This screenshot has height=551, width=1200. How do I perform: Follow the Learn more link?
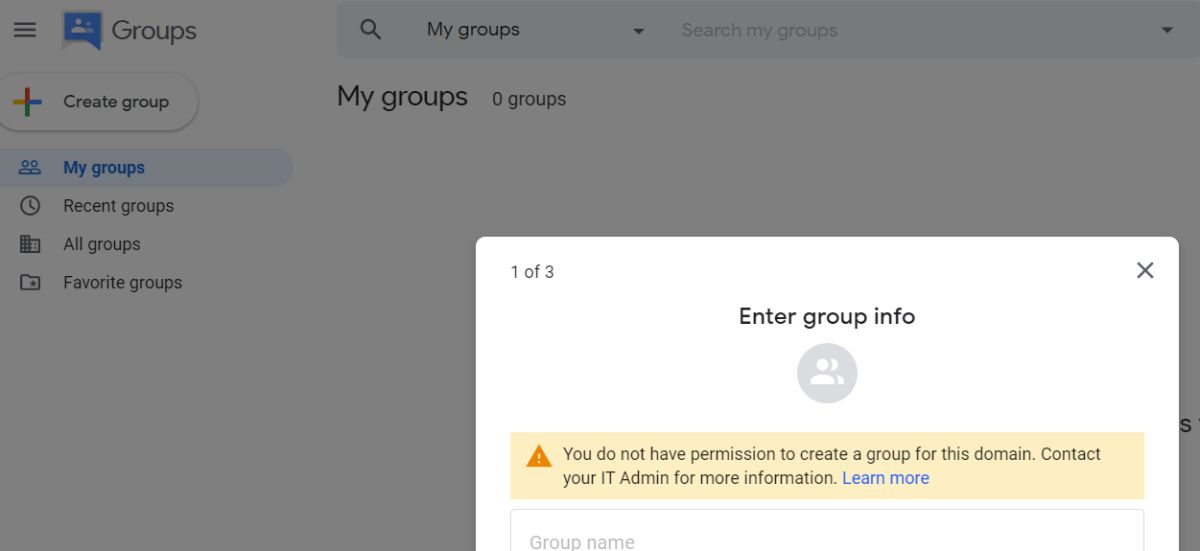click(885, 478)
